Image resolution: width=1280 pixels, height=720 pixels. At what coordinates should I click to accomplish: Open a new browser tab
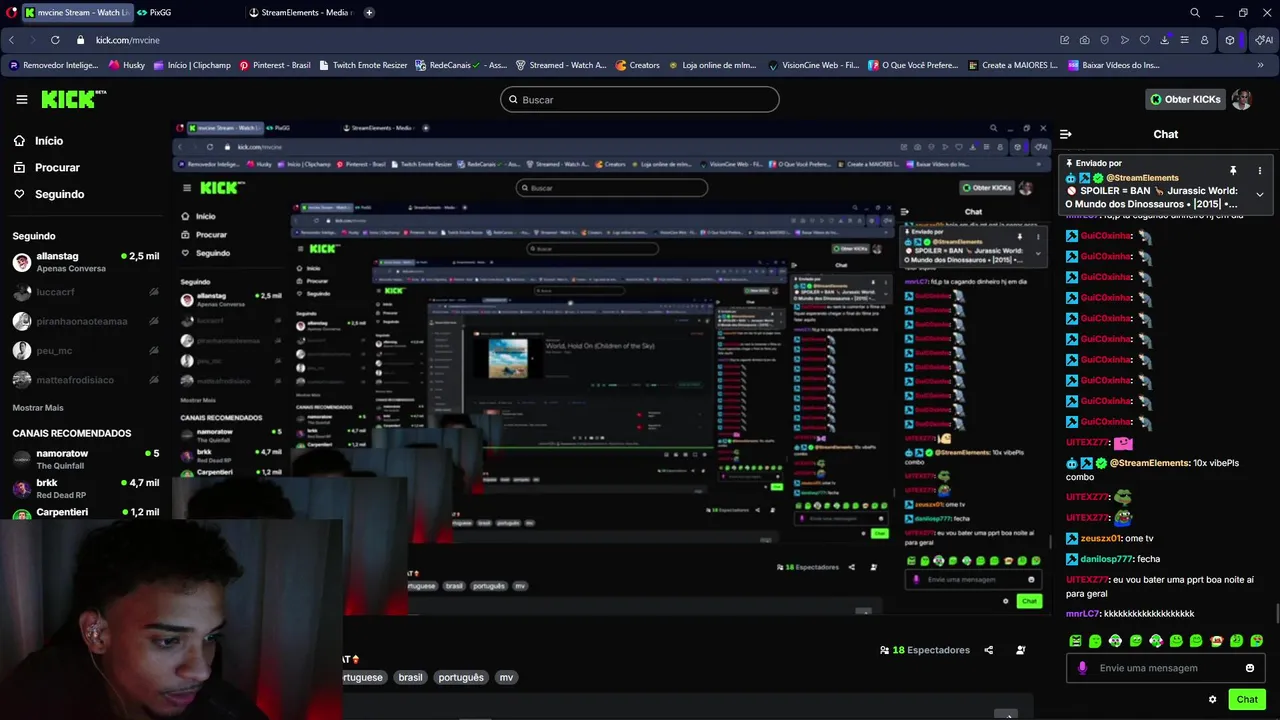(x=369, y=12)
